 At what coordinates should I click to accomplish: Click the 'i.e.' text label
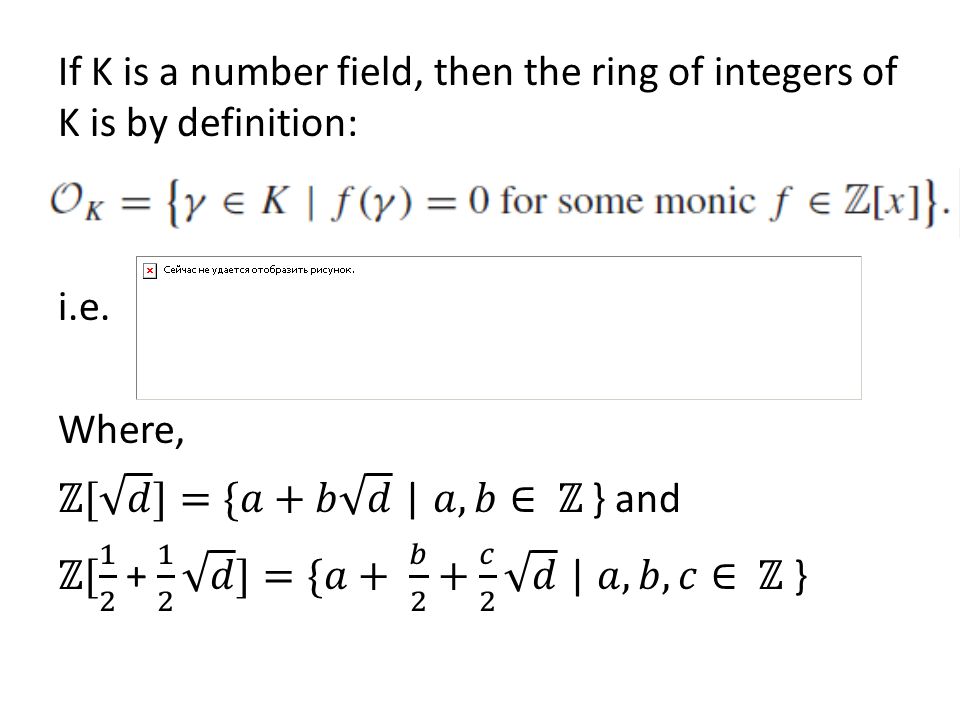[x=84, y=306]
